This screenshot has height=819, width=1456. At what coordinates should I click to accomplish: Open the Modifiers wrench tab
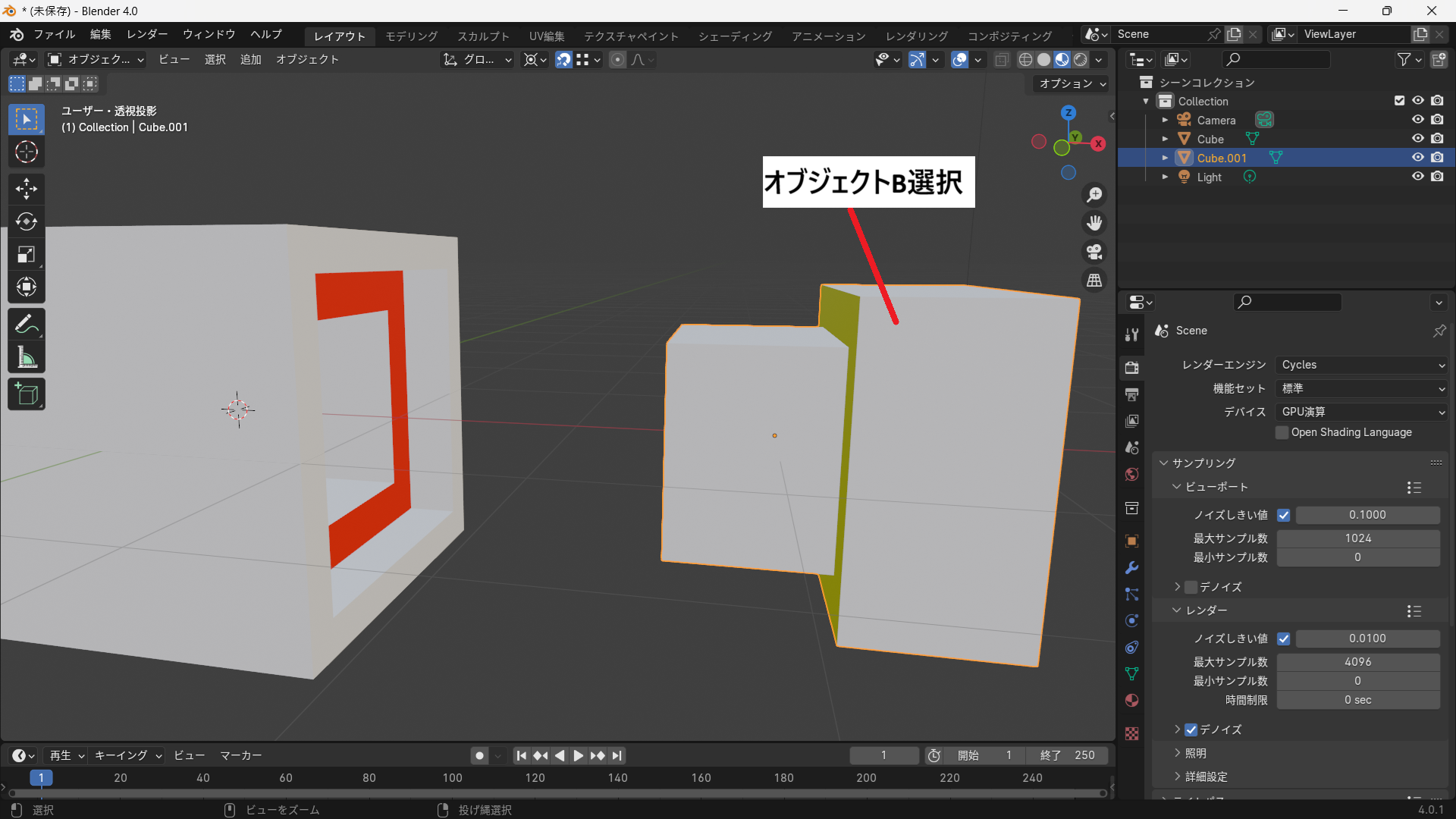(1132, 567)
